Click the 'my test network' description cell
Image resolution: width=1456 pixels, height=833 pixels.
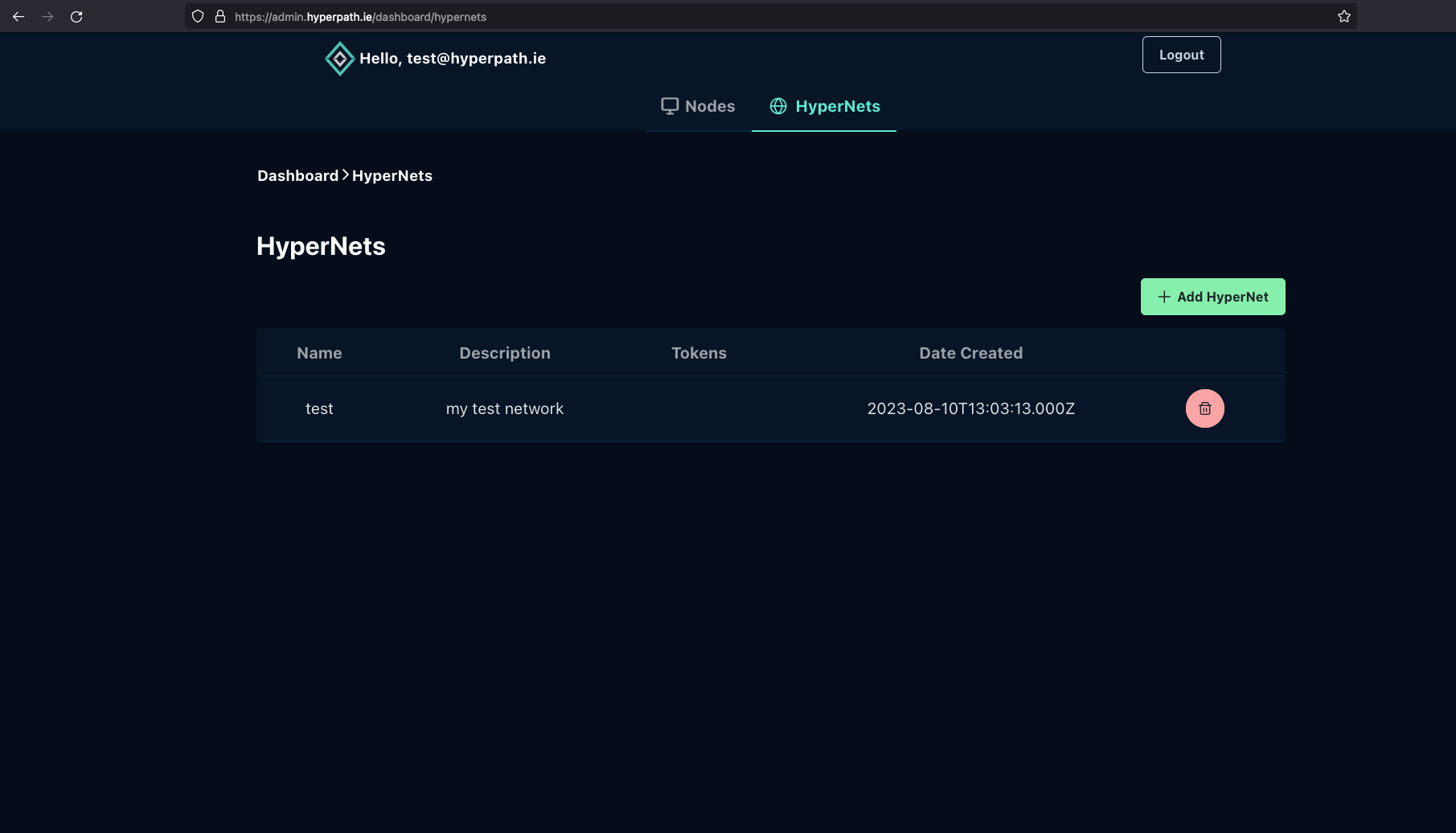pos(505,408)
